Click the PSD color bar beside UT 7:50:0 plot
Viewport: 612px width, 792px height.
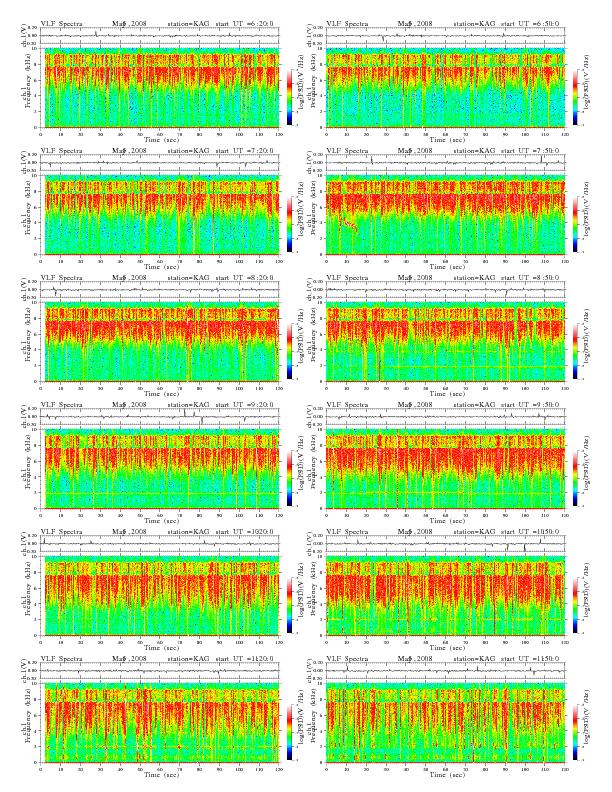pos(576,224)
